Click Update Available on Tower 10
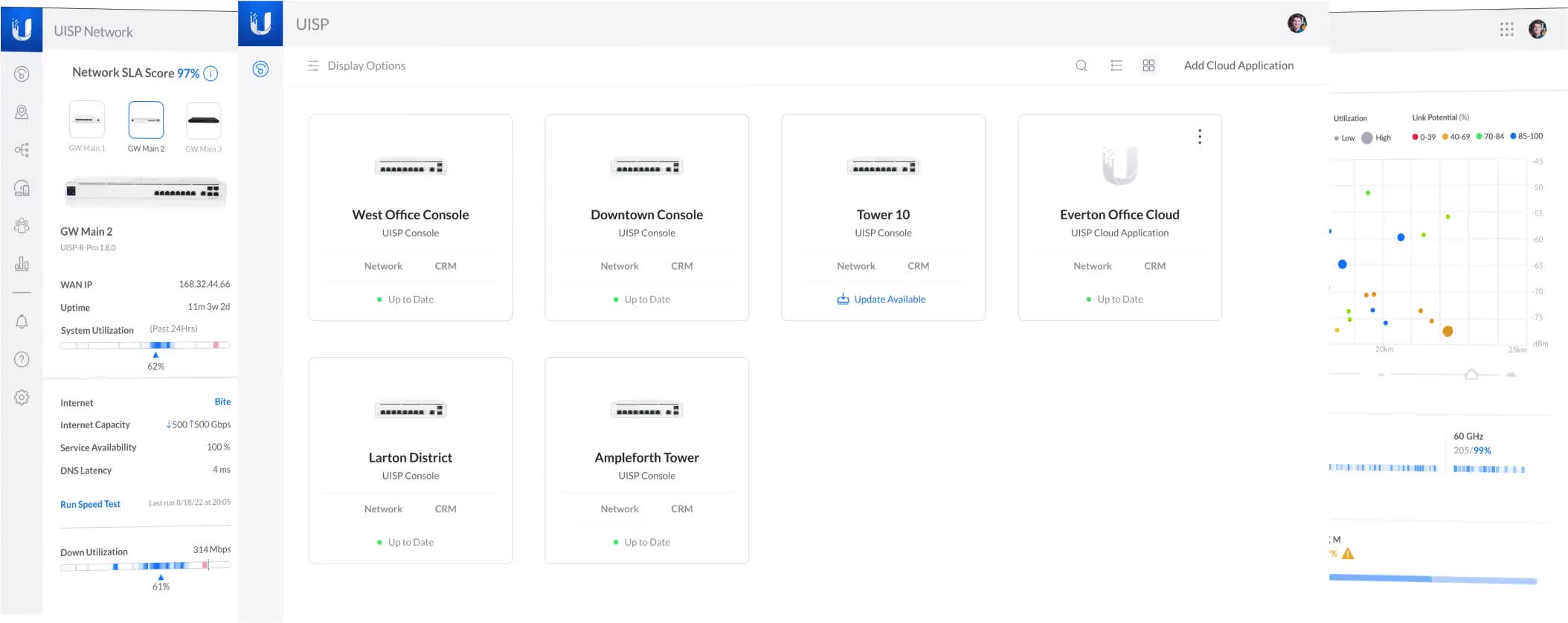Image resolution: width=1568 pixels, height=623 pixels. pyautogui.click(x=882, y=299)
